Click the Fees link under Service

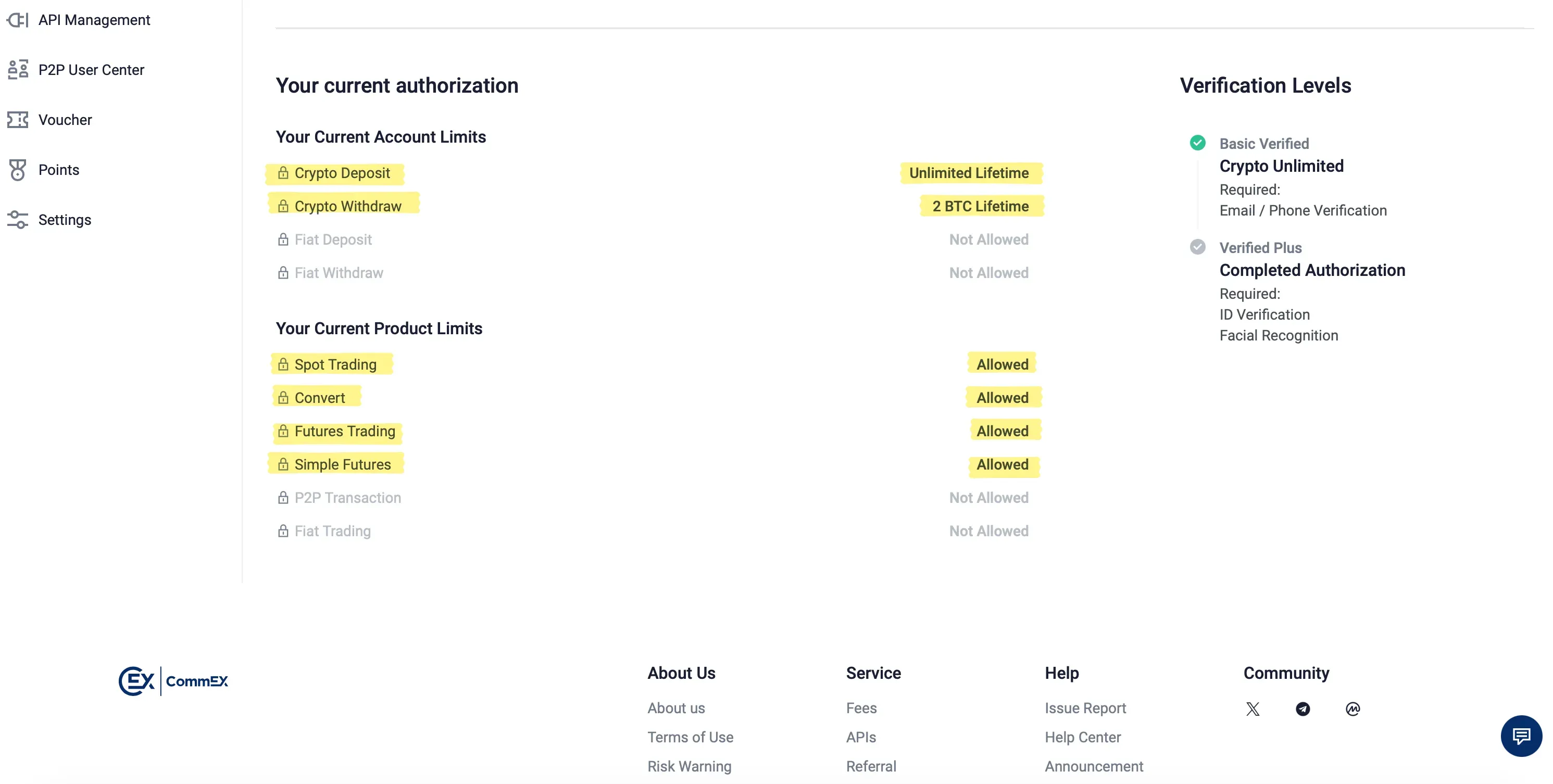(861, 708)
